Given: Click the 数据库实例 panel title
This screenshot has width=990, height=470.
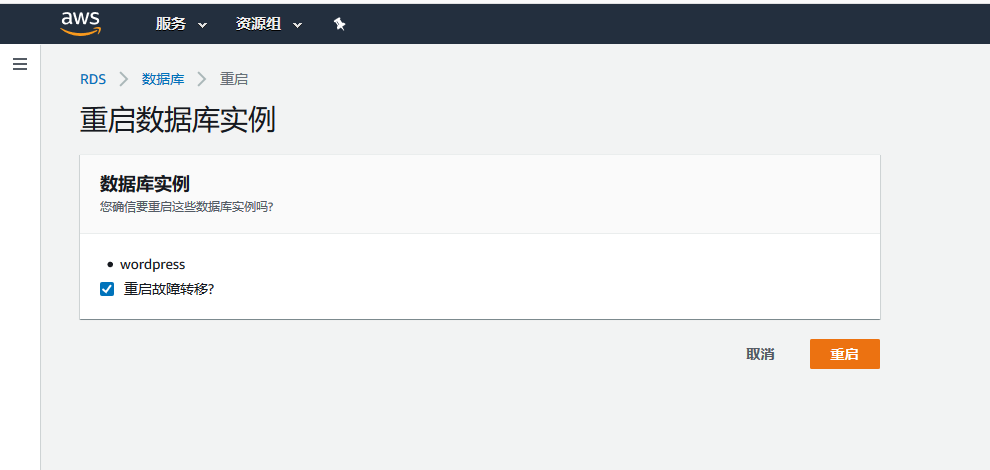Looking at the screenshot, I should (x=145, y=184).
